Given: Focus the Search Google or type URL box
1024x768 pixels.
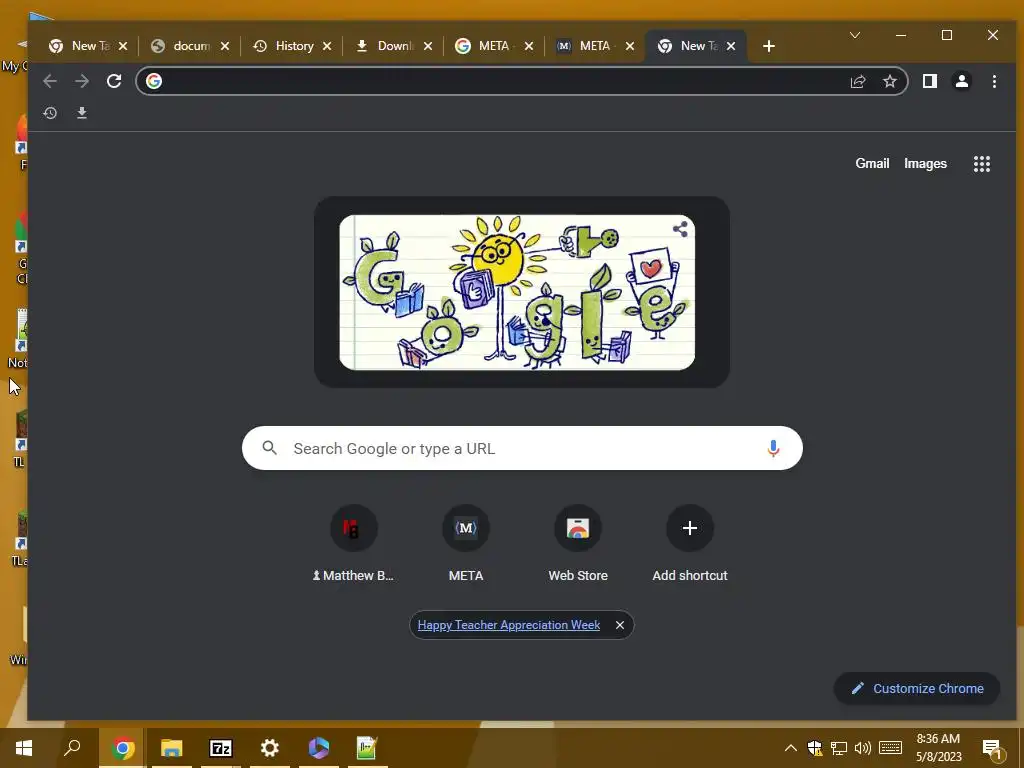Looking at the screenshot, I should pos(522,448).
